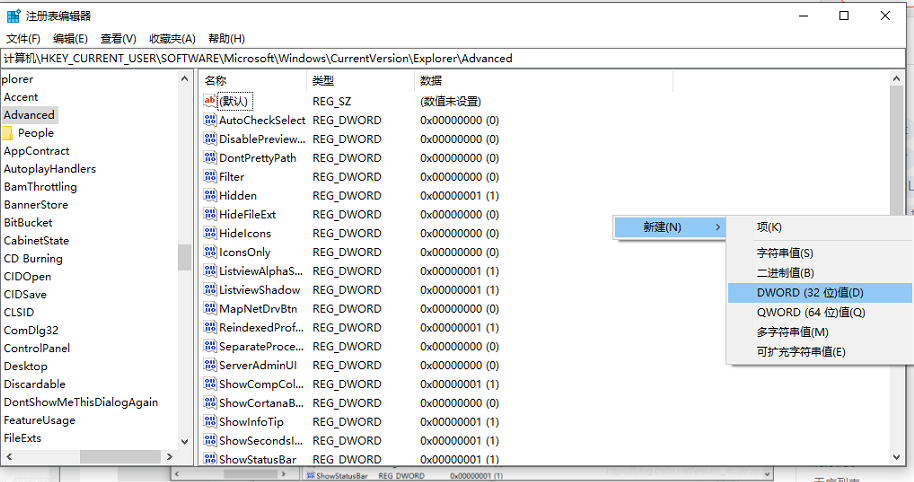The image size is (914, 482).
Task: Click the ShowInfoTip DWORD icon
Action: pos(210,421)
